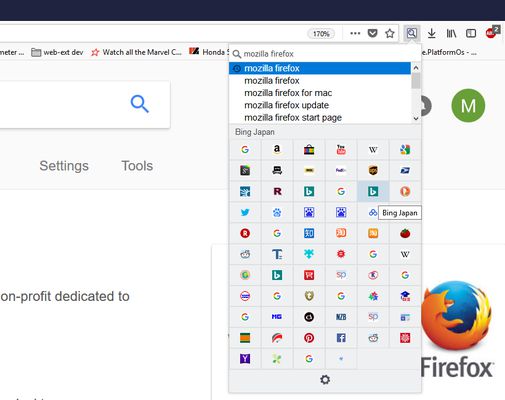Select highlighted mozilla firefox history suggestion
Image resolution: width=505 pixels, height=400 pixels.
point(320,68)
